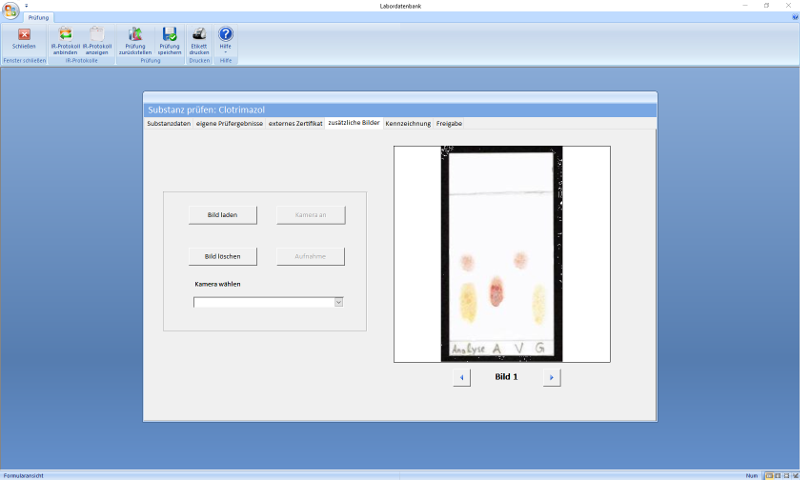This screenshot has height=480, width=800.
Task: Open the Kennzeichnung tab
Action: click(408, 123)
